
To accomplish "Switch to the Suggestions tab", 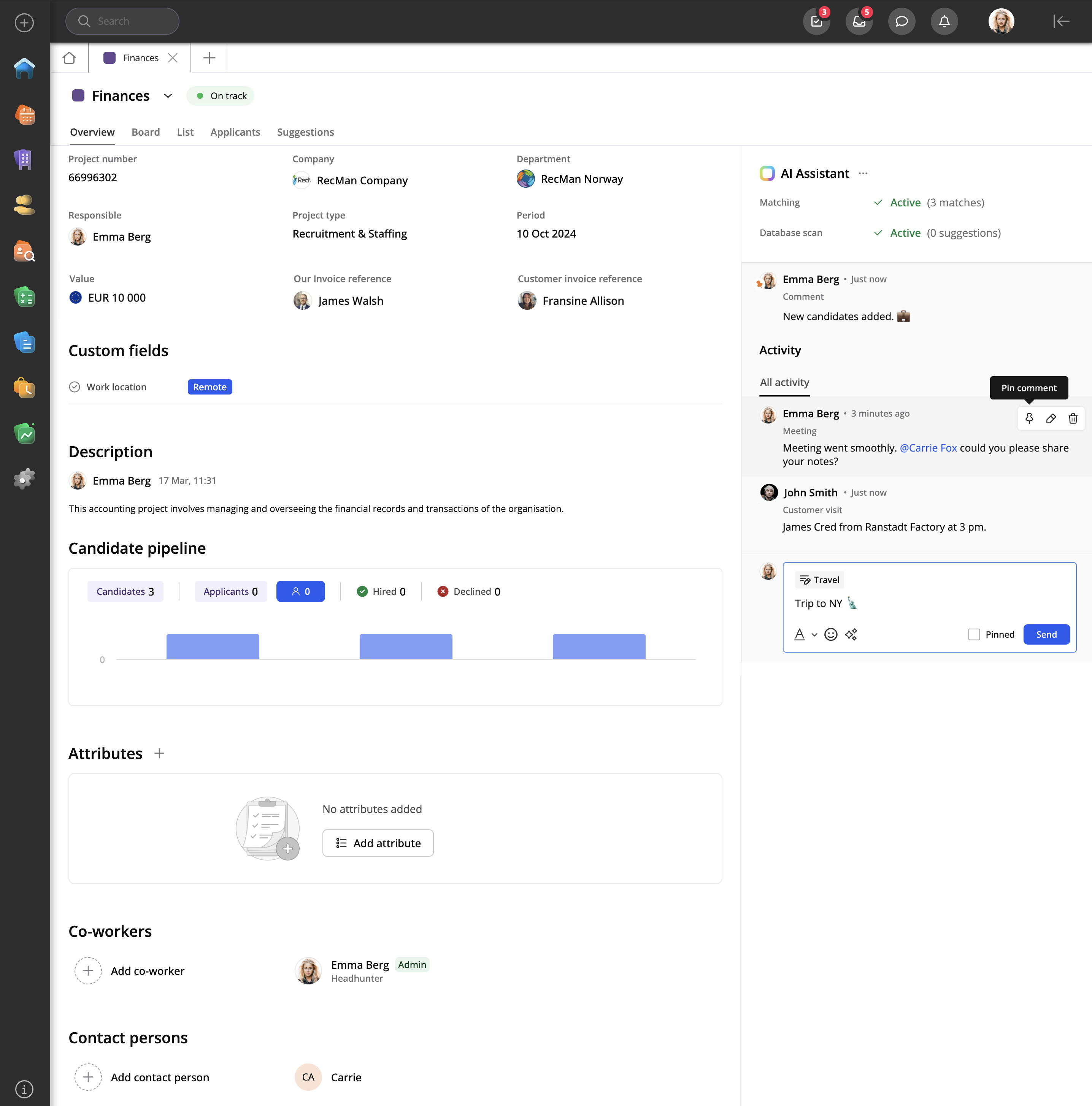I will pos(305,132).
